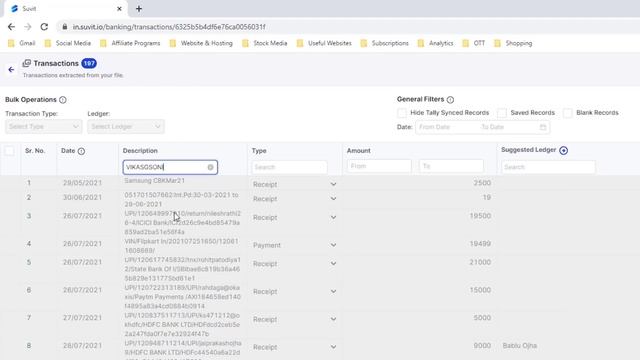The height and width of the screenshot is (360, 640).
Task: Click the Suggested Ledger search field
Action: 548,167
